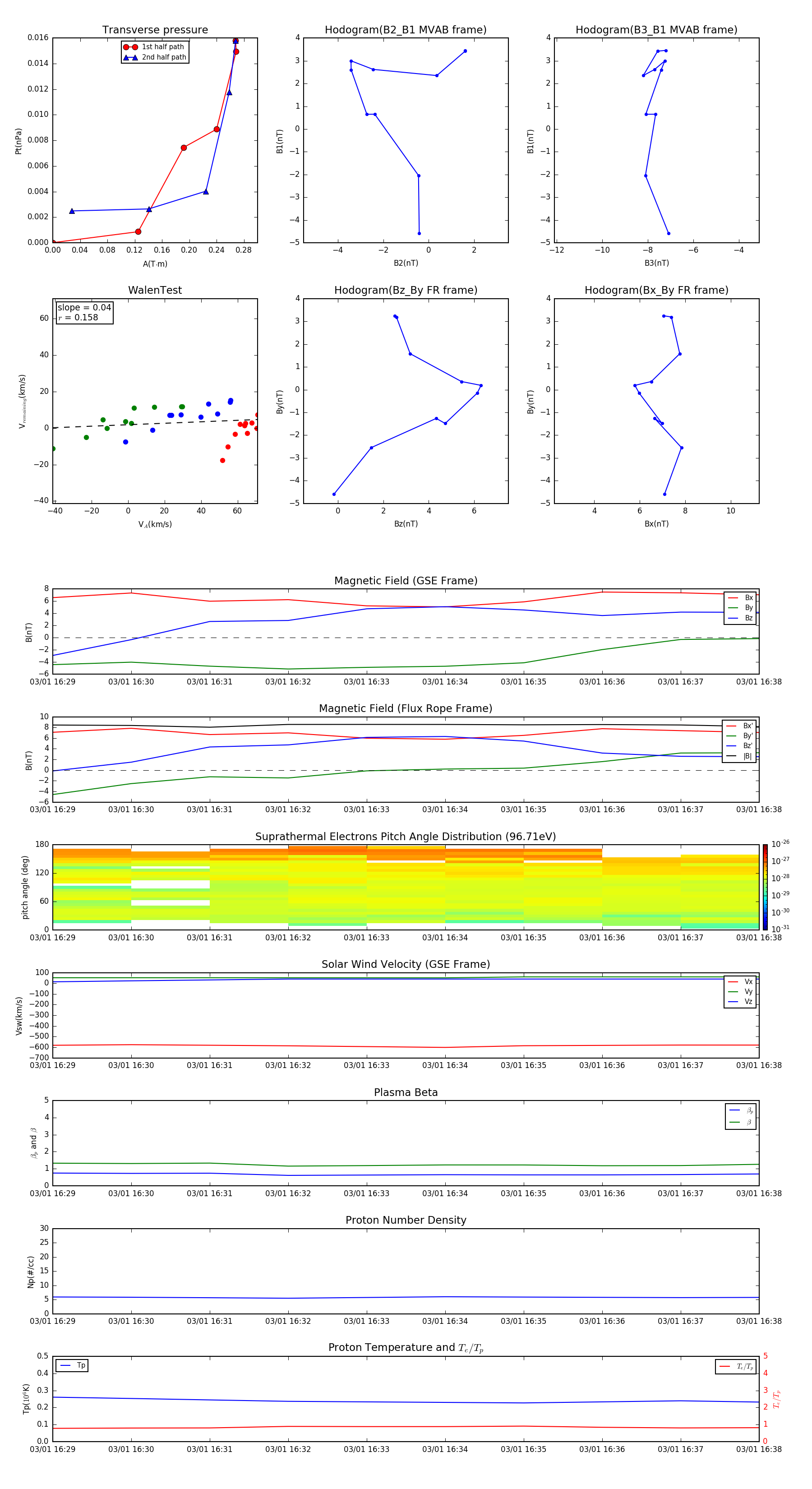
Task: Click 'Hodogram(B3_B1 MVAB frame)' title
Action: [656, 30]
